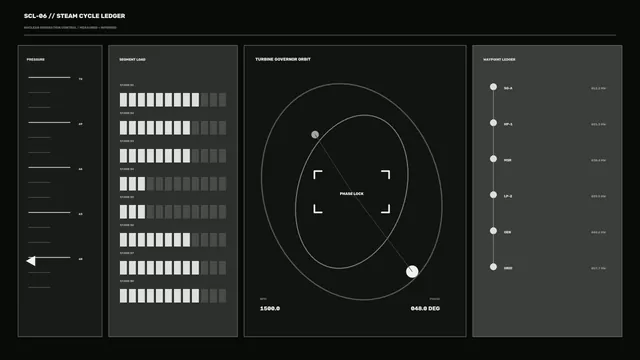Click the MW reading in SG-A row

598,88
